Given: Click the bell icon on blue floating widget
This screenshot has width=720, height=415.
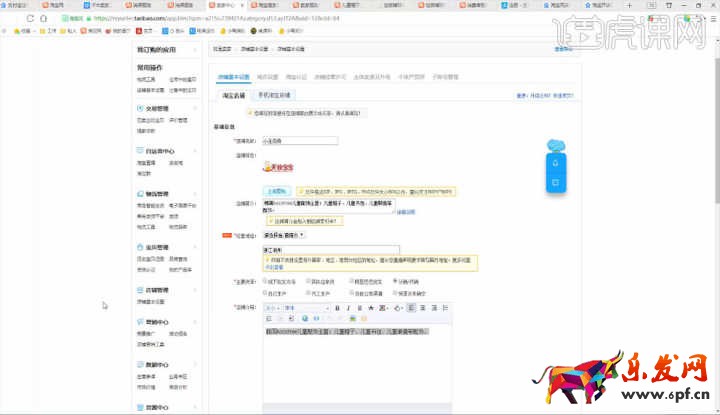Looking at the screenshot, I should point(556,164).
